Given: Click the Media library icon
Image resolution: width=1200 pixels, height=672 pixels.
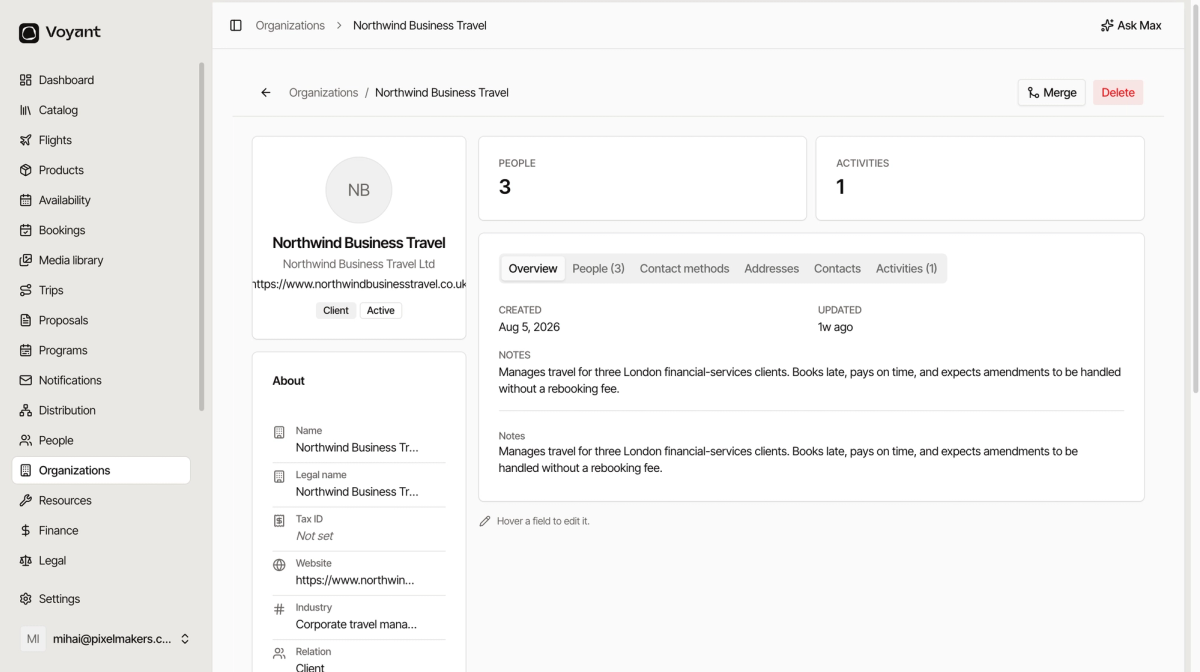Looking at the screenshot, I should (26, 260).
